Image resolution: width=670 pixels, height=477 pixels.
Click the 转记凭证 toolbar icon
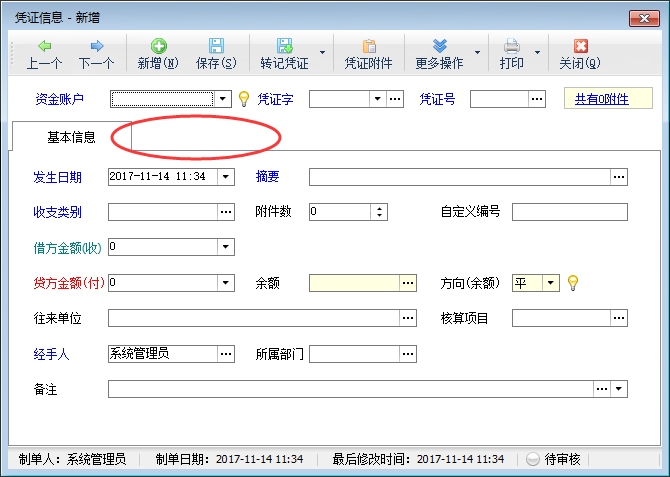pos(284,46)
